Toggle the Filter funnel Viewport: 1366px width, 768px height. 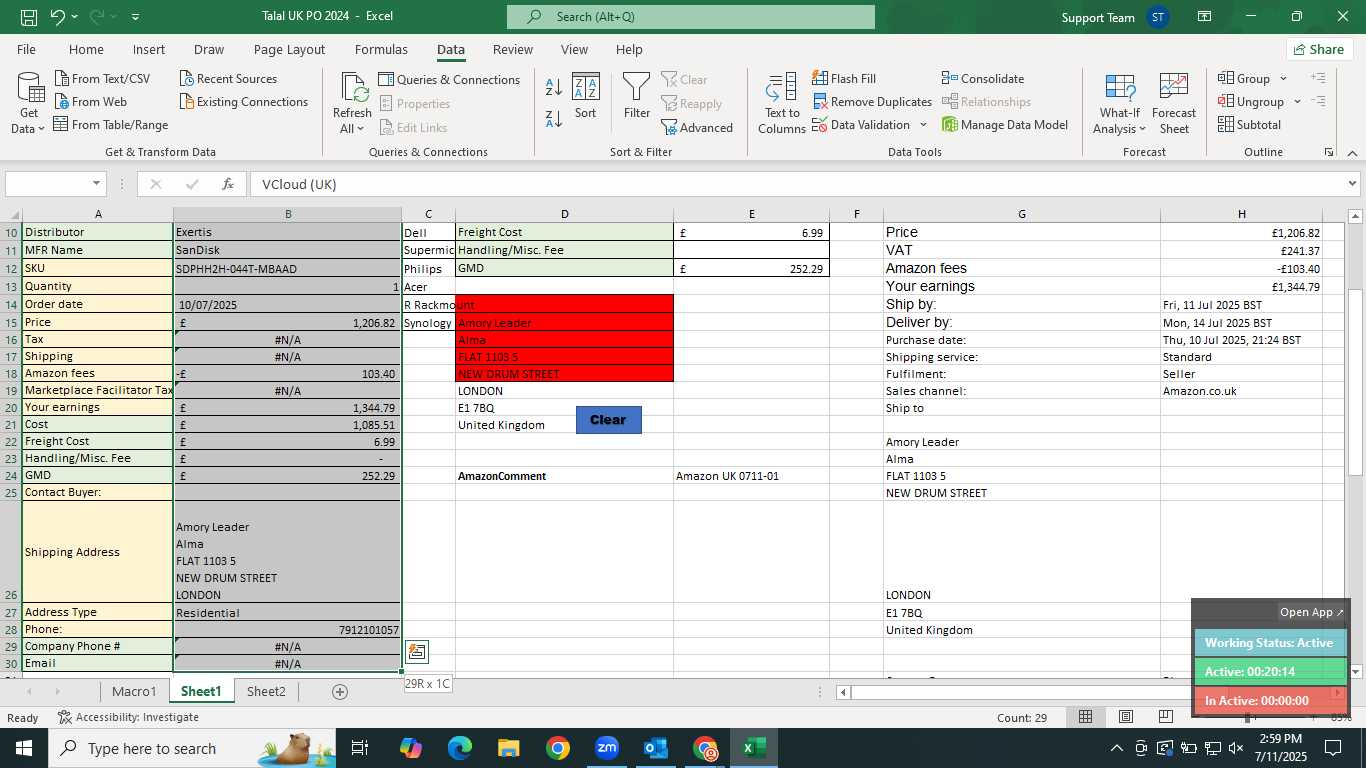(637, 98)
